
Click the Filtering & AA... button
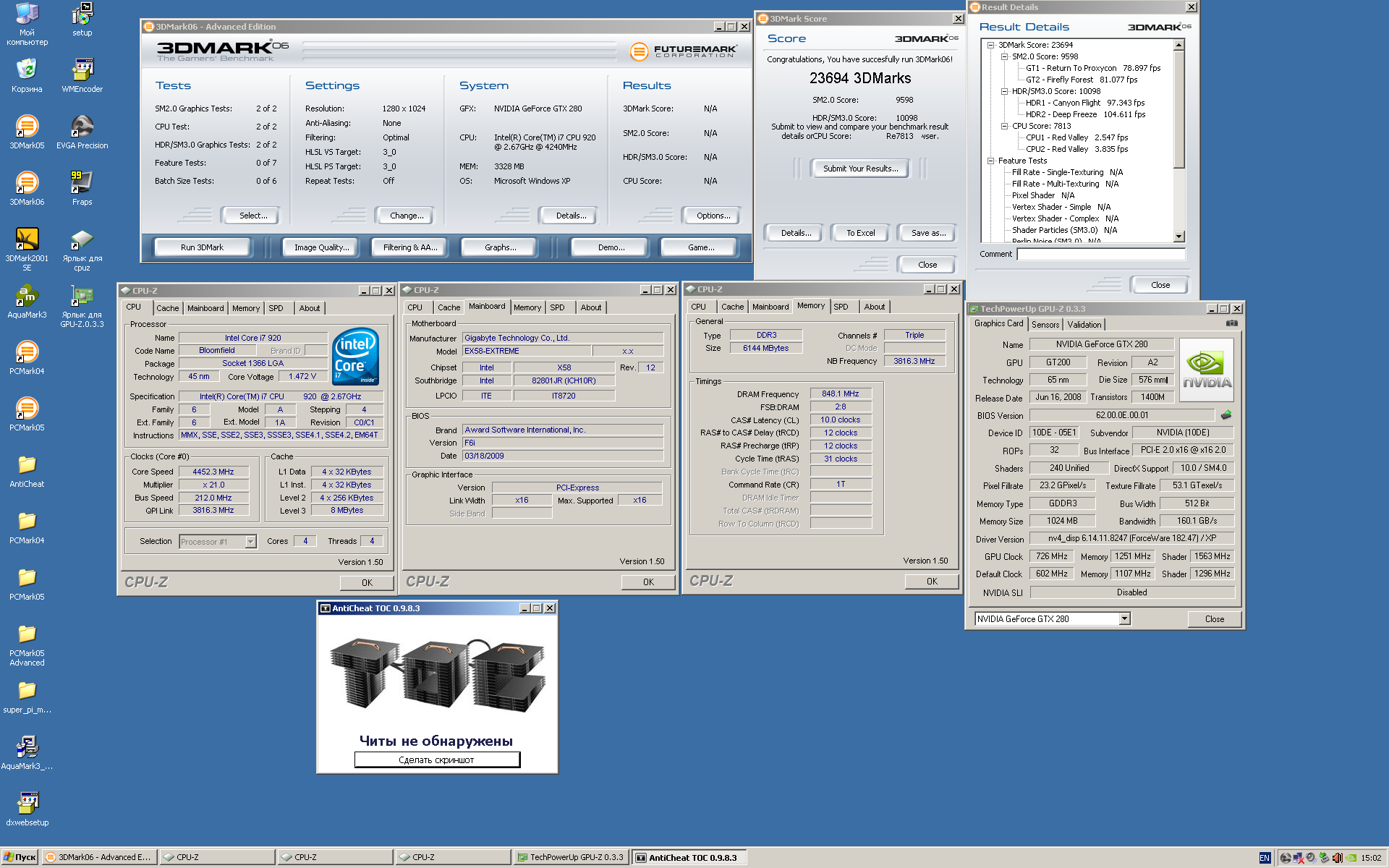pos(410,247)
